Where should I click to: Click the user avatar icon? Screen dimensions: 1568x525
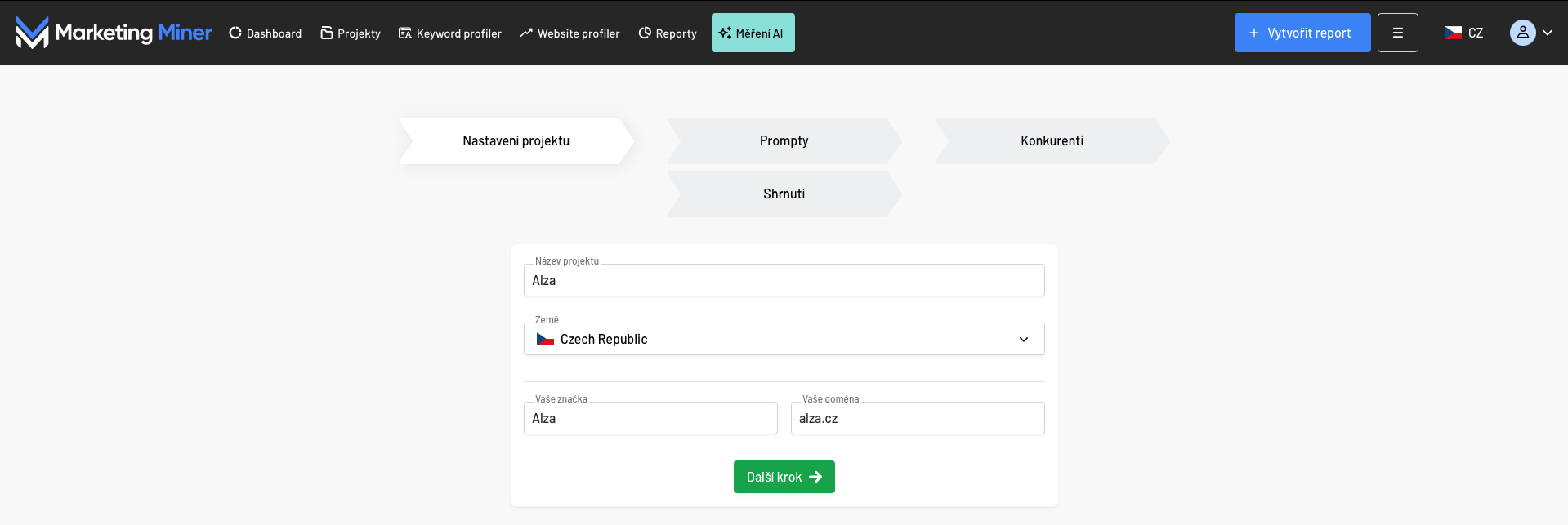[x=1522, y=33]
